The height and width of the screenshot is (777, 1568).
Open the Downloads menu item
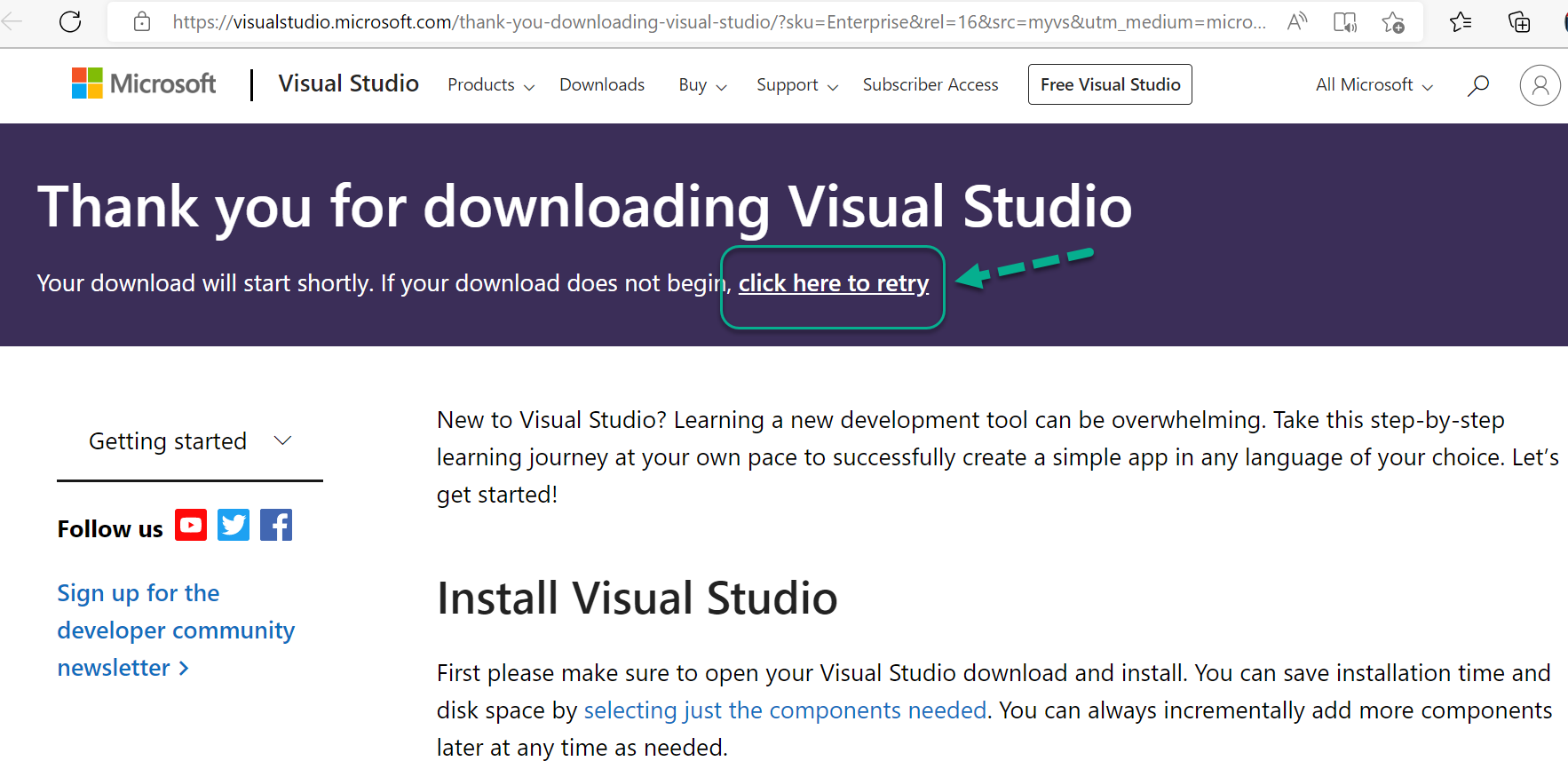[x=602, y=85]
